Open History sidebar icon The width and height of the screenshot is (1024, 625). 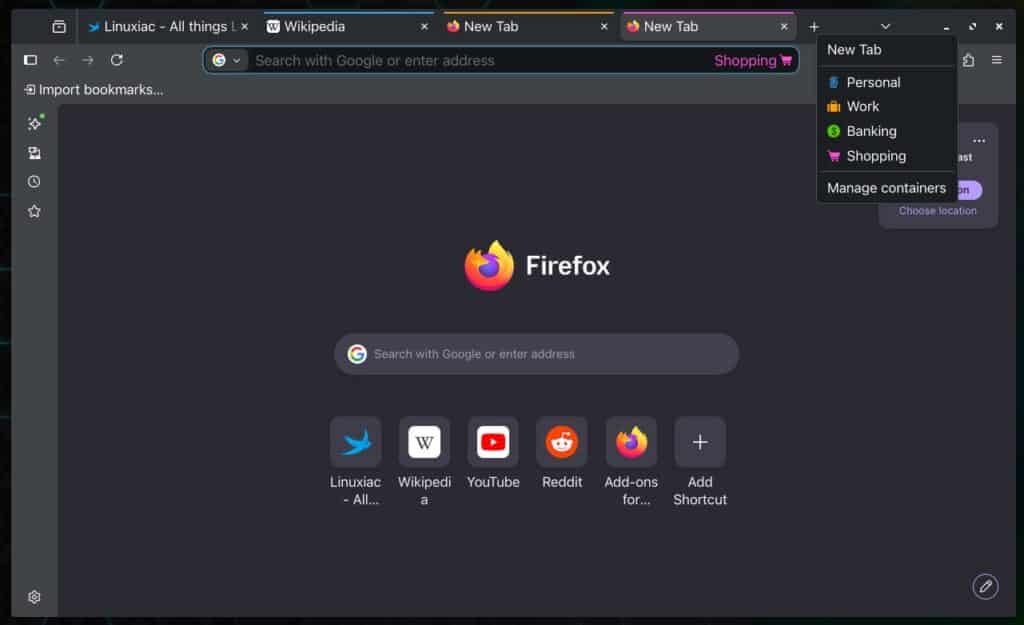[35, 182]
